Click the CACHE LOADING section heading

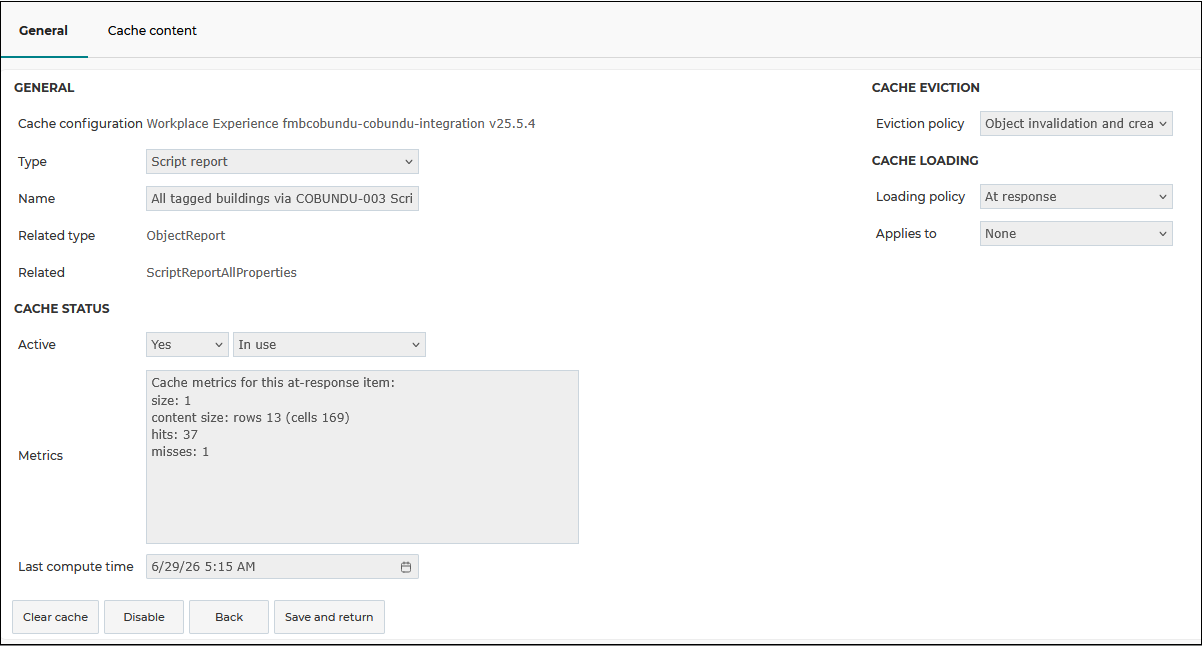pyautogui.click(x=925, y=160)
